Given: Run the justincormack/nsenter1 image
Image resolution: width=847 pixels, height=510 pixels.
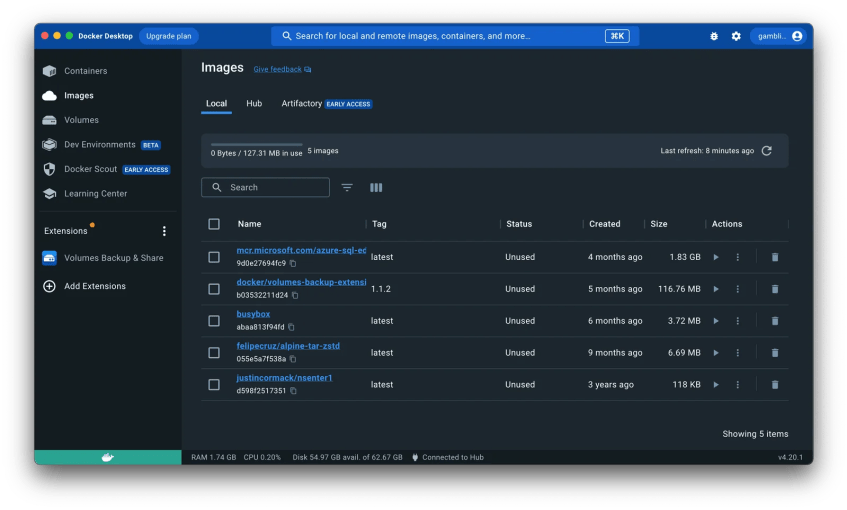Looking at the screenshot, I should (716, 385).
